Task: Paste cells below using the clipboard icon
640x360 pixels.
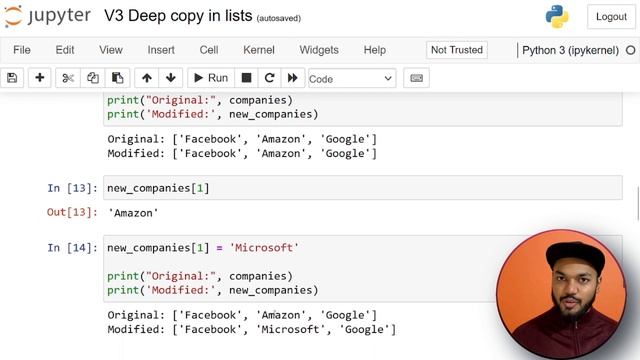Action: (118, 78)
